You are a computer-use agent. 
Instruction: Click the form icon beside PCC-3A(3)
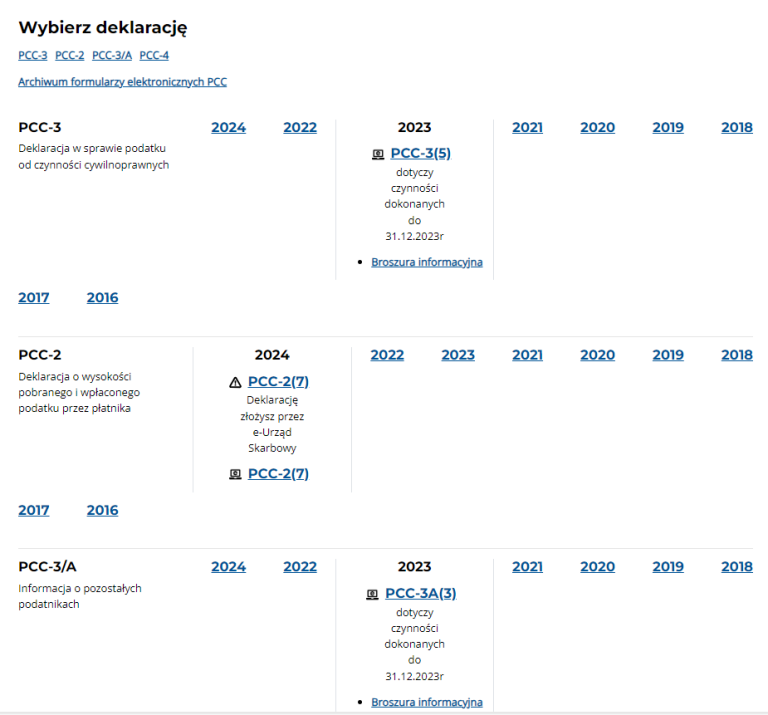tap(373, 594)
